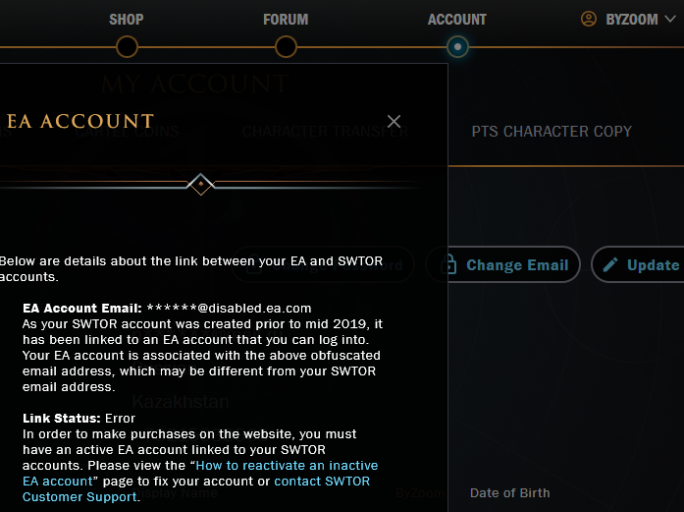Close the EA Account dialog
Screen dimensions: 684x512
394,122
